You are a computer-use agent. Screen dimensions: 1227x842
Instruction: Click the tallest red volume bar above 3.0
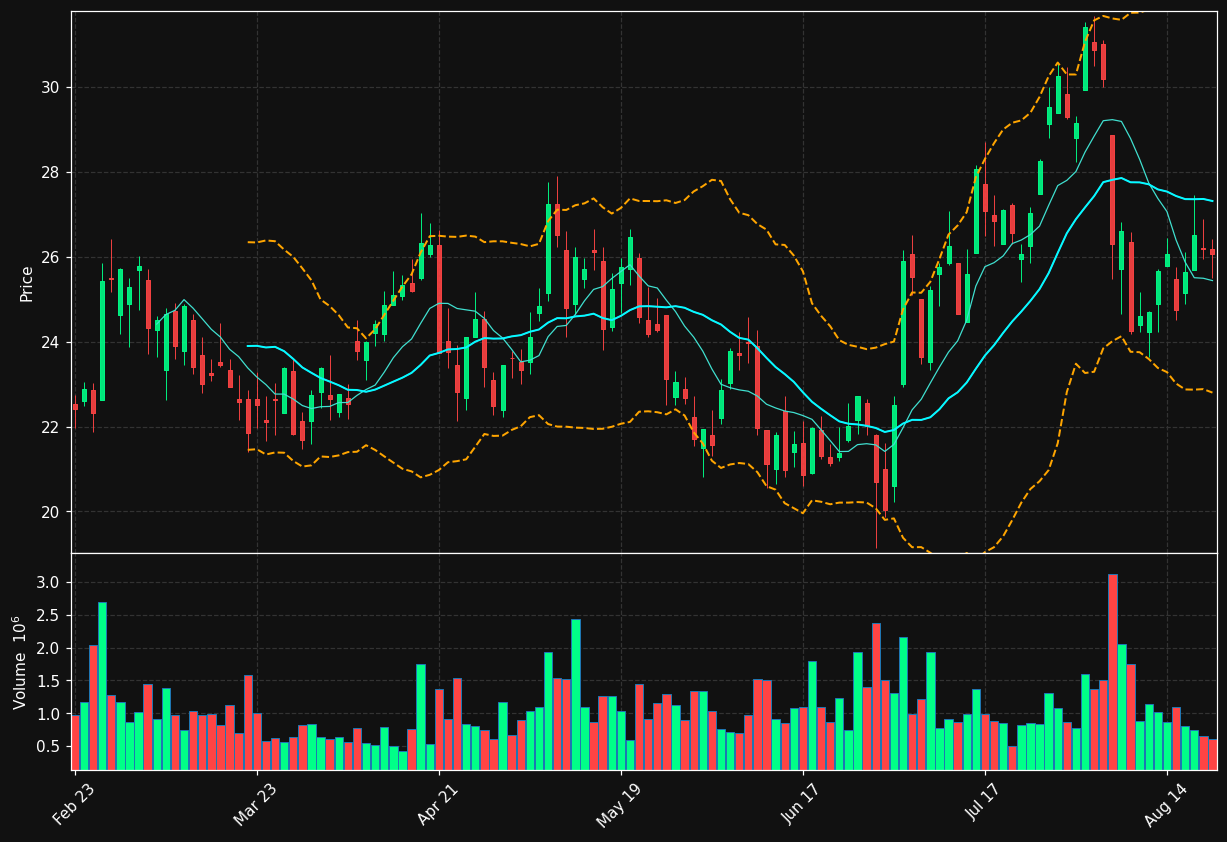click(x=1112, y=672)
